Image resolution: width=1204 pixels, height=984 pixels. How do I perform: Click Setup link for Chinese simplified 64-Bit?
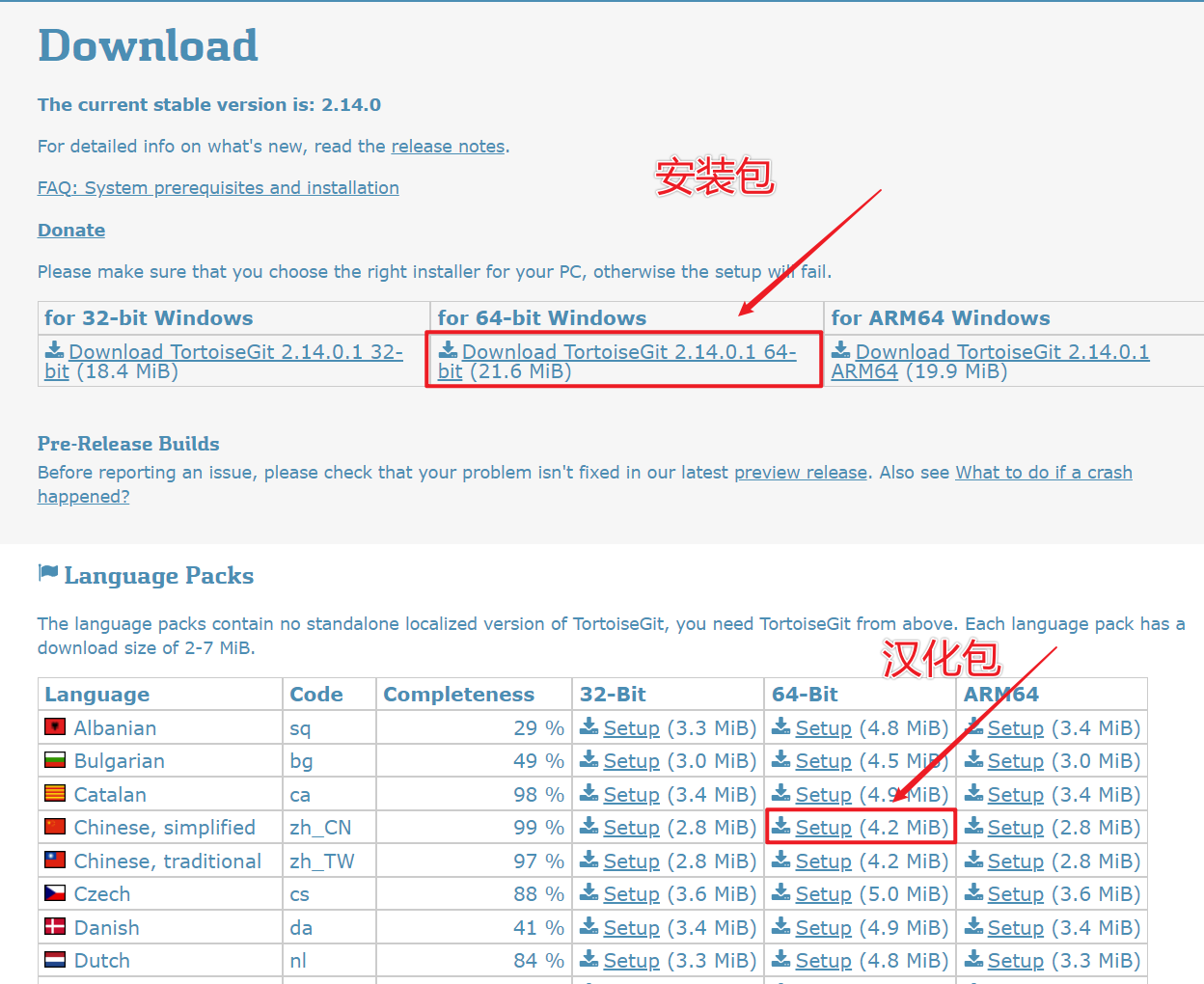823,828
